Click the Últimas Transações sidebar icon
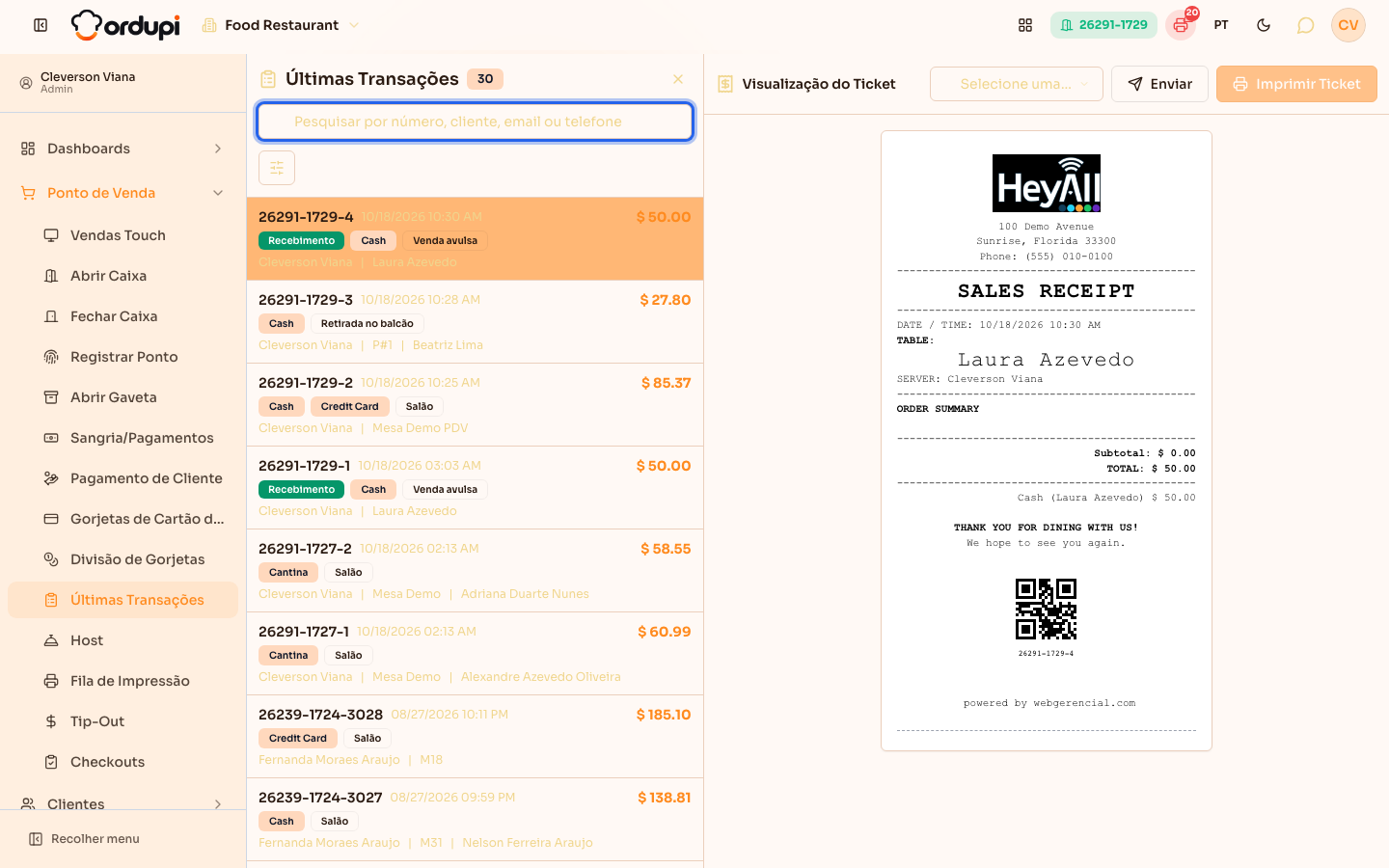The width and height of the screenshot is (1389, 868). (51, 600)
